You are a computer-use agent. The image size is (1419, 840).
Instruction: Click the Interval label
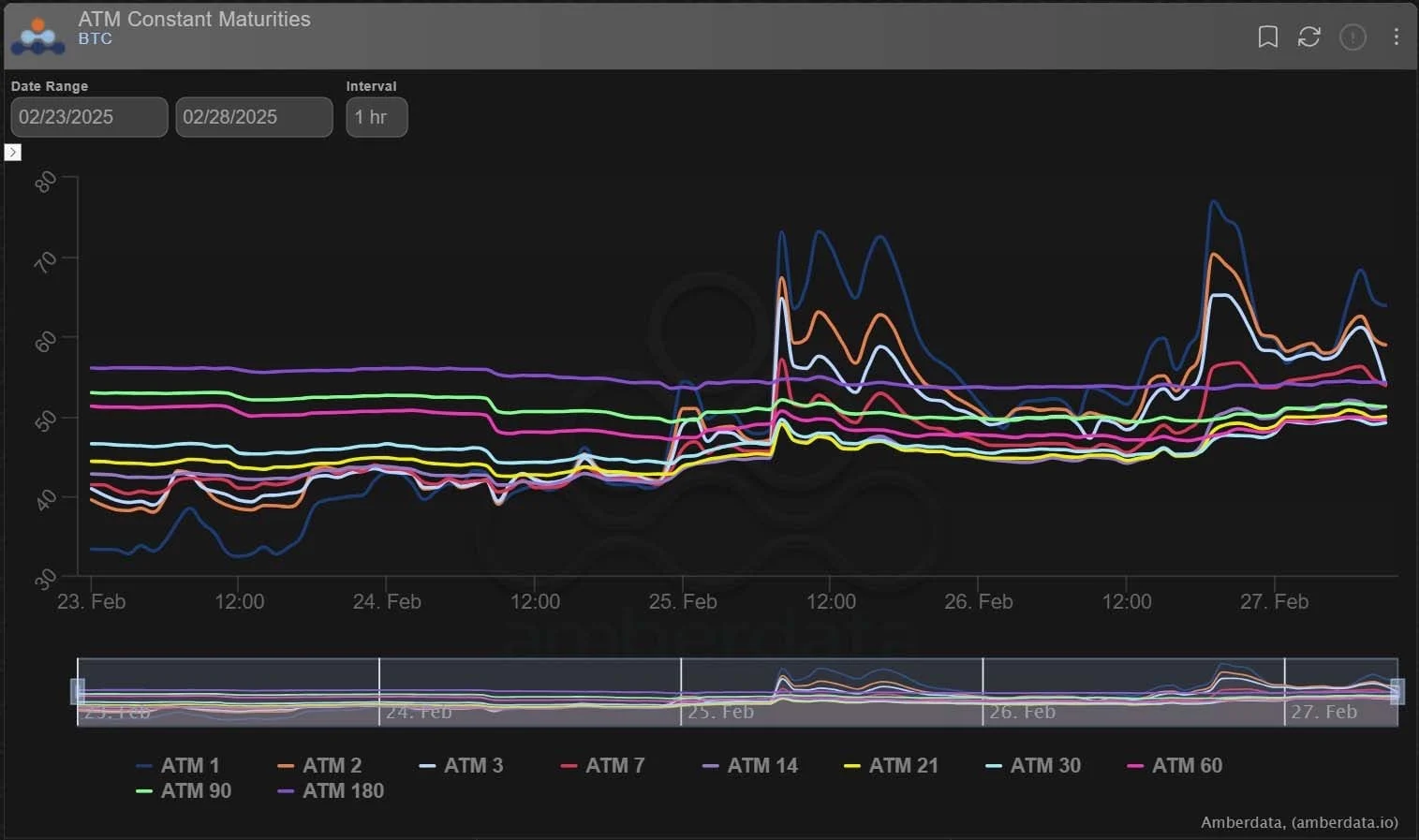[371, 86]
